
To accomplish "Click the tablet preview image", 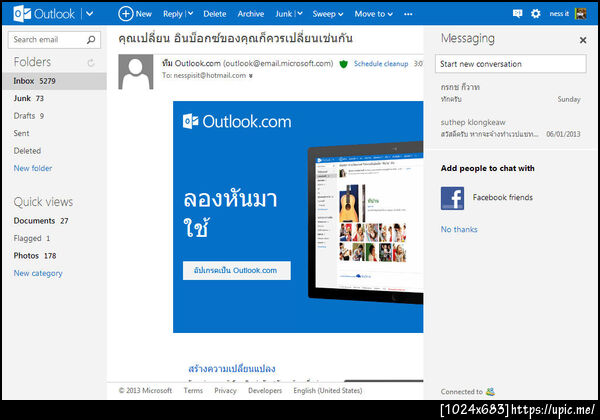I will coord(365,223).
